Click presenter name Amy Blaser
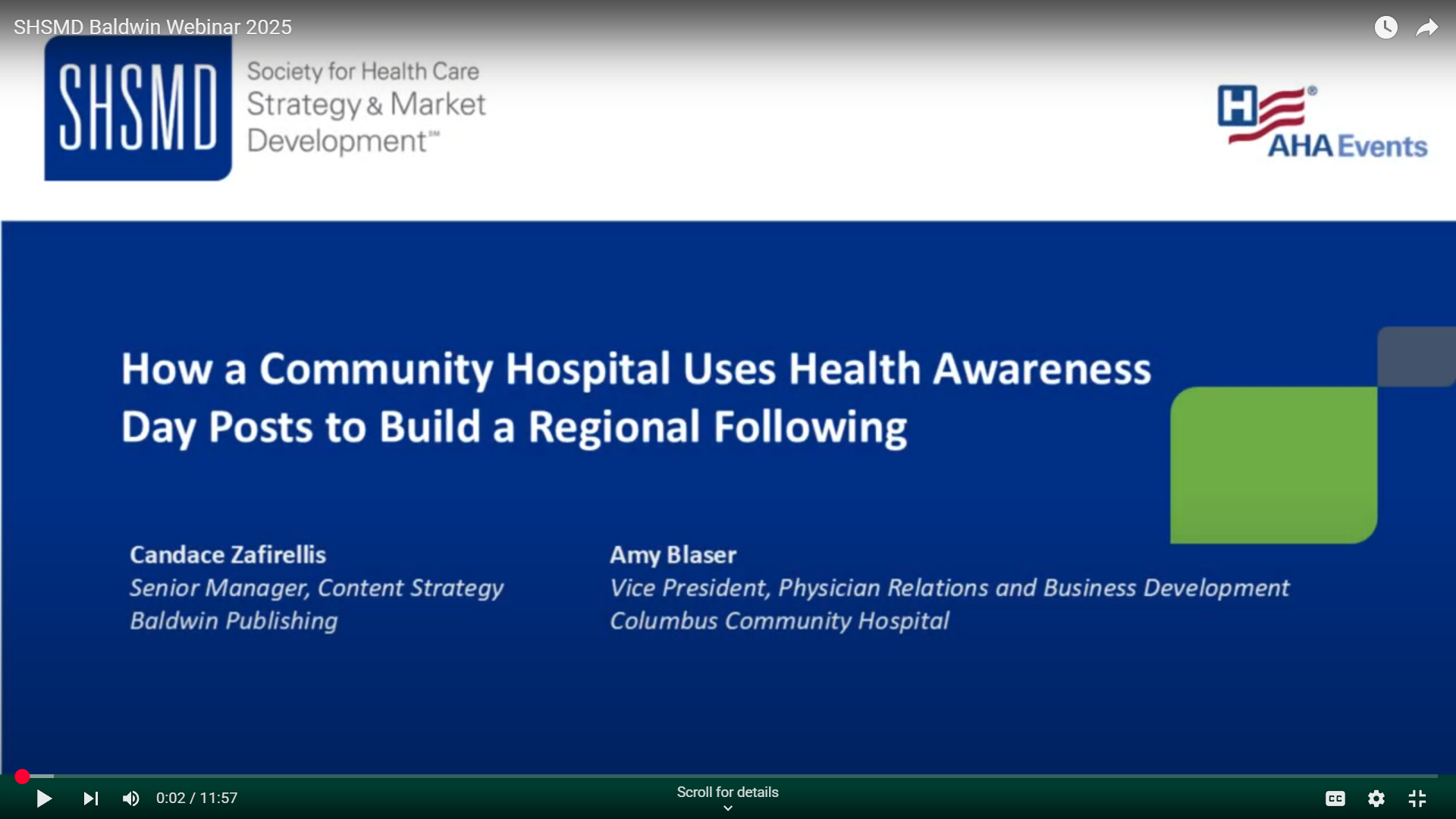 pyautogui.click(x=673, y=554)
